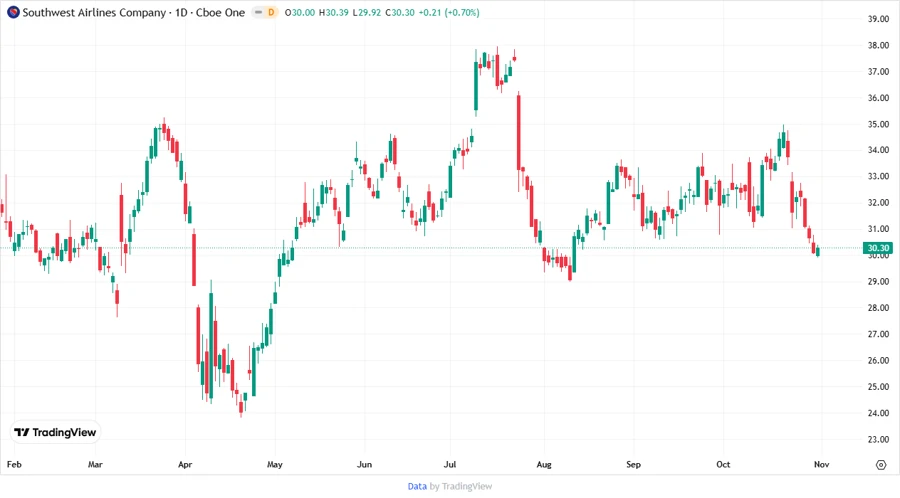Click the 37.00 price axis label
900x498 pixels.
point(878,72)
